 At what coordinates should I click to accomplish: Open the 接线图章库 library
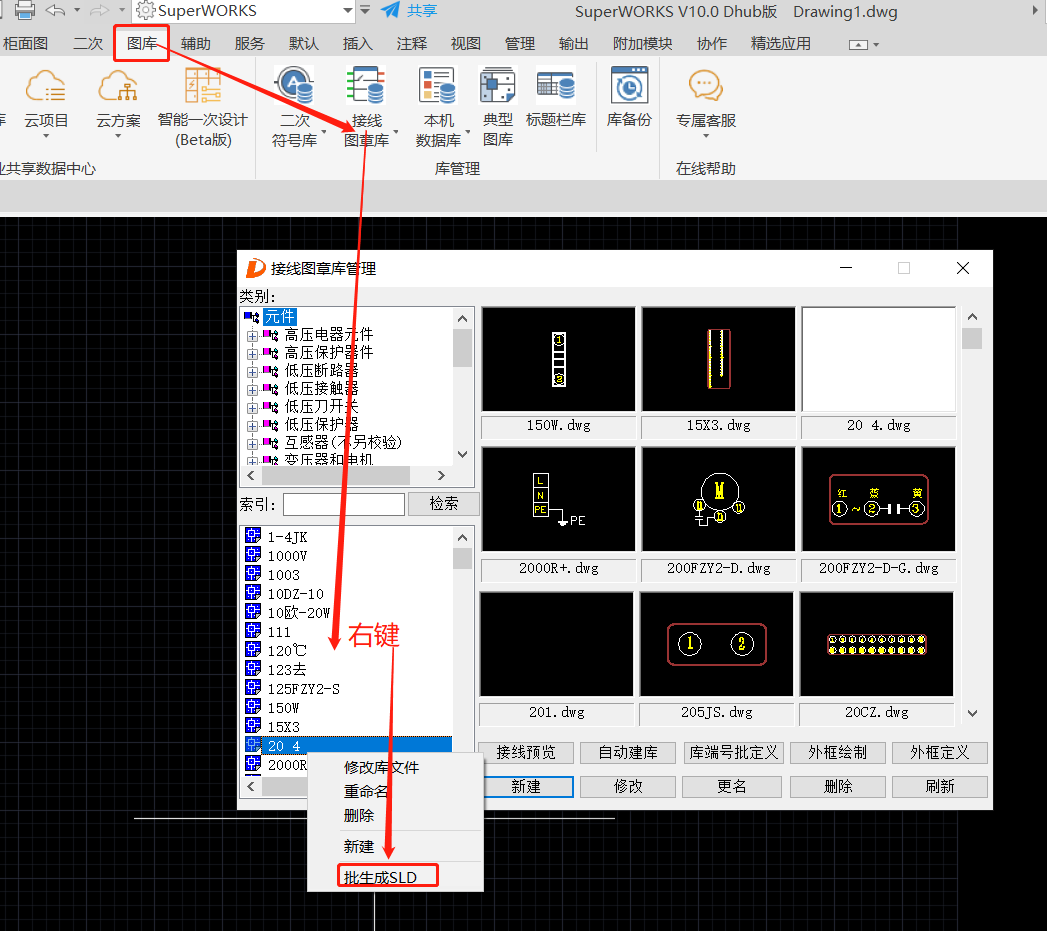point(367,107)
